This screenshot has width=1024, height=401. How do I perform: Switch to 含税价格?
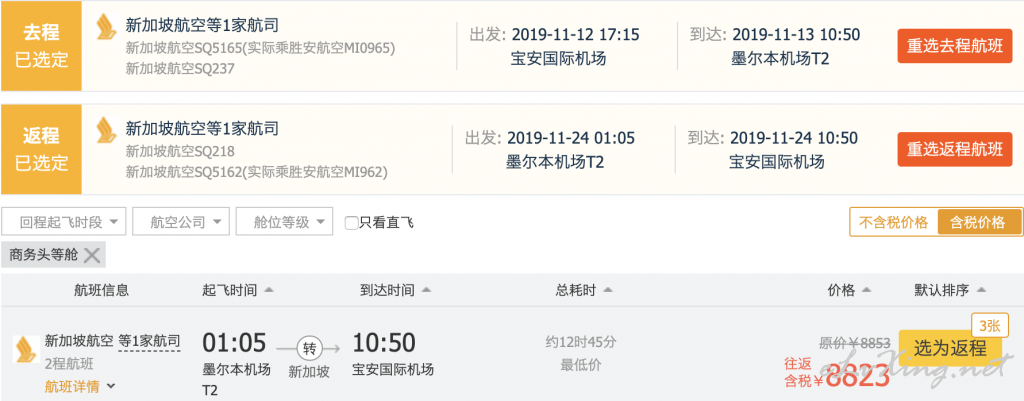pos(978,222)
